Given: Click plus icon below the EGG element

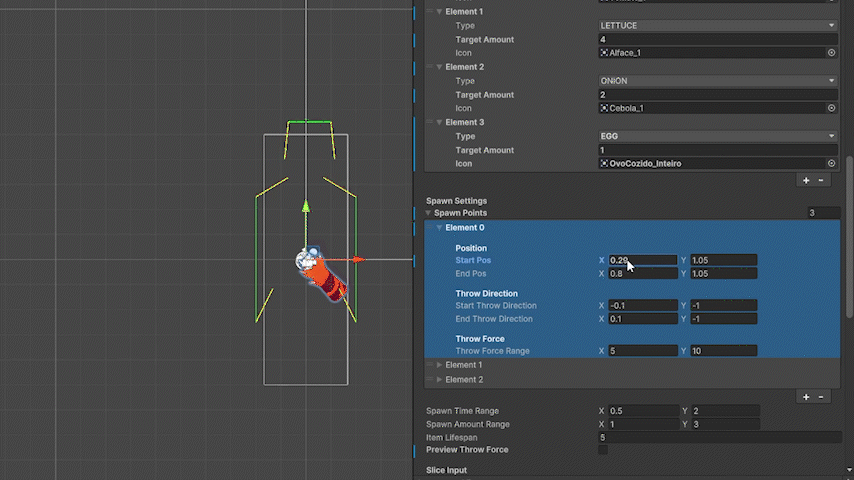Looking at the screenshot, I should (806, 180).
